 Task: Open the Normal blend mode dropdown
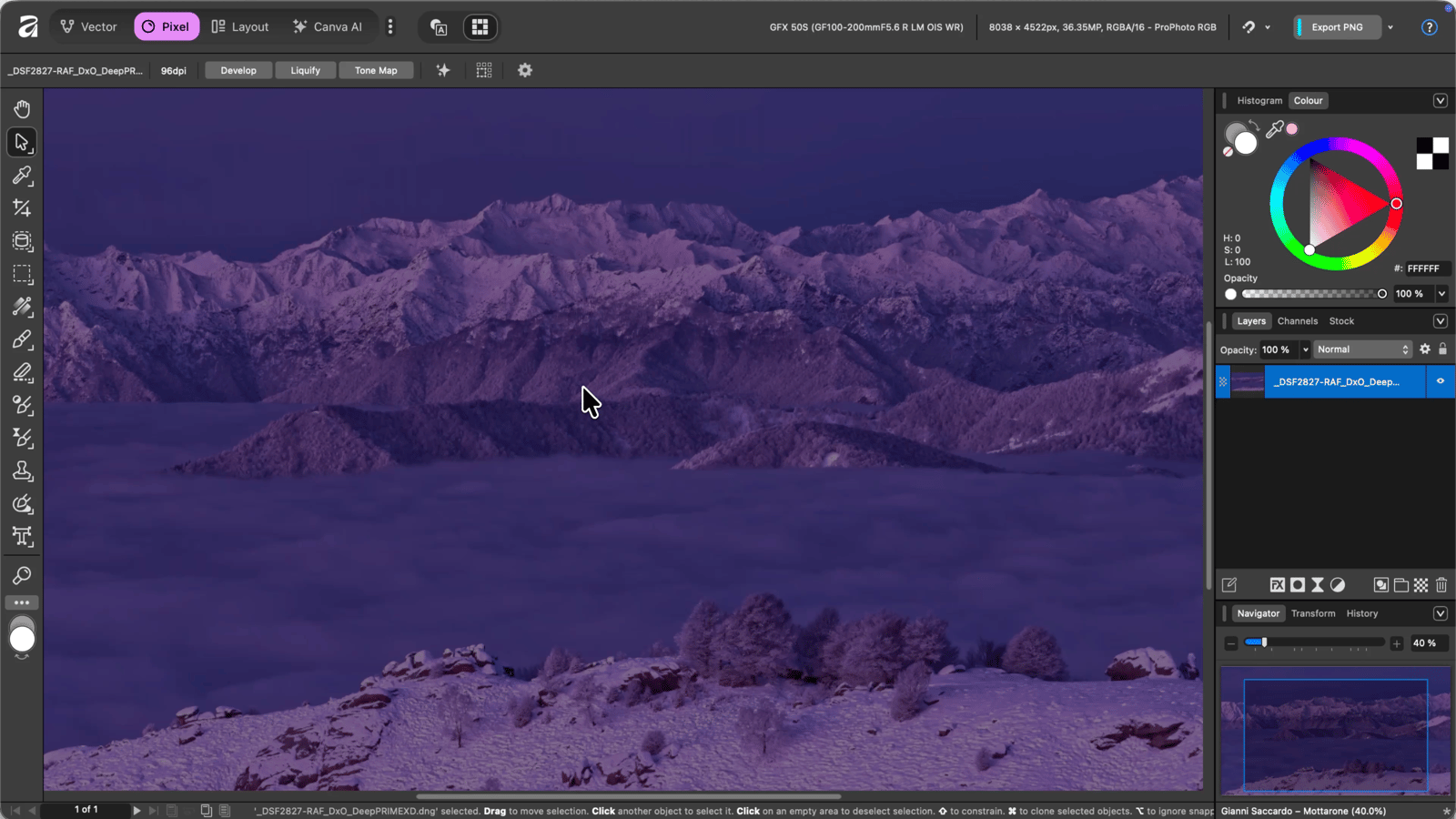pyautogui.click(x=1362, y=349)
